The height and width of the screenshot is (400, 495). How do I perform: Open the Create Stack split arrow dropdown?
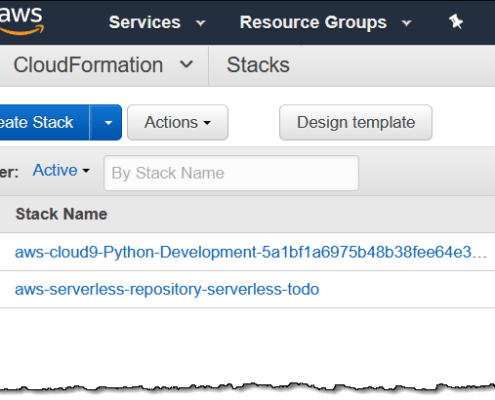tap(106, 122)
